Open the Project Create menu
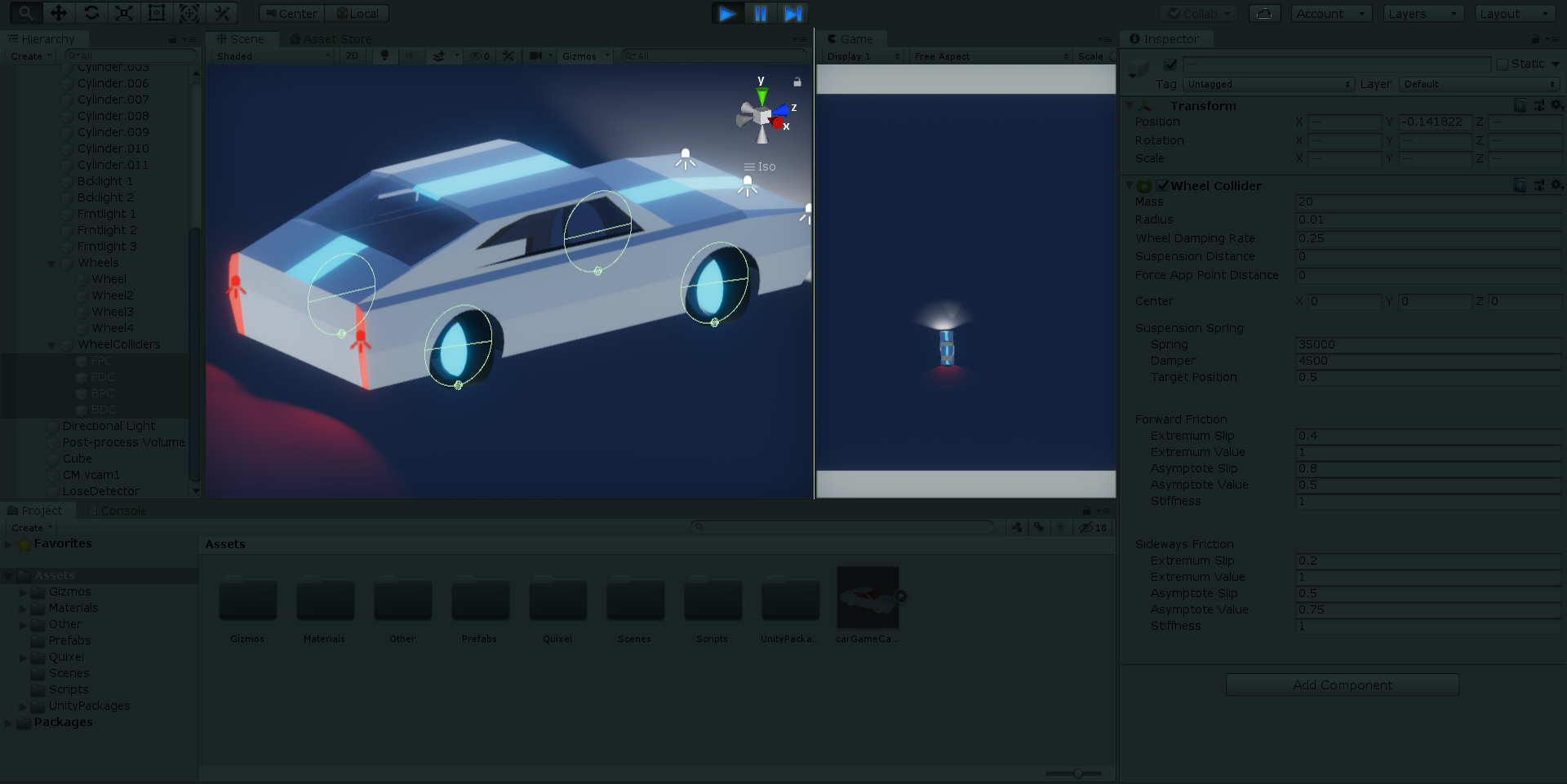 click(x=32, y=527)
